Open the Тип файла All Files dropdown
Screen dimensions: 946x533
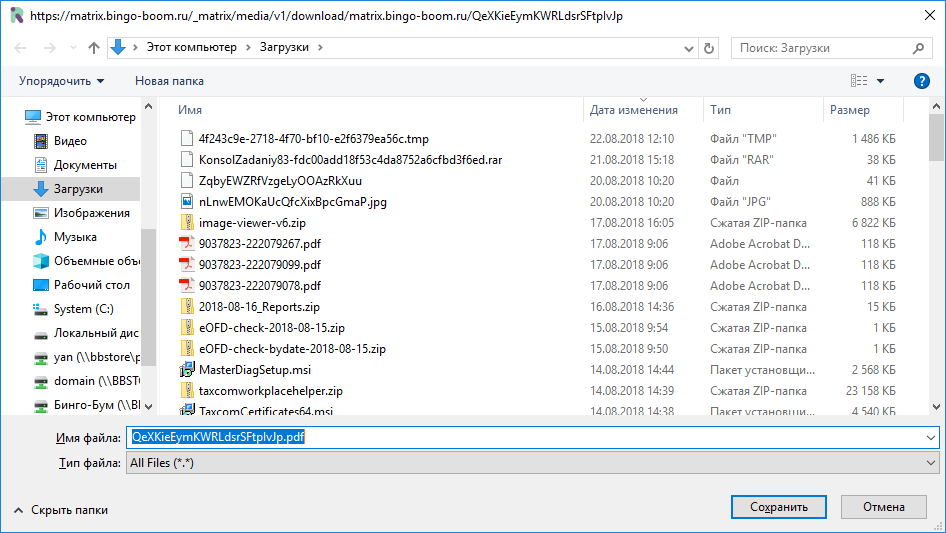coord(533,463)
